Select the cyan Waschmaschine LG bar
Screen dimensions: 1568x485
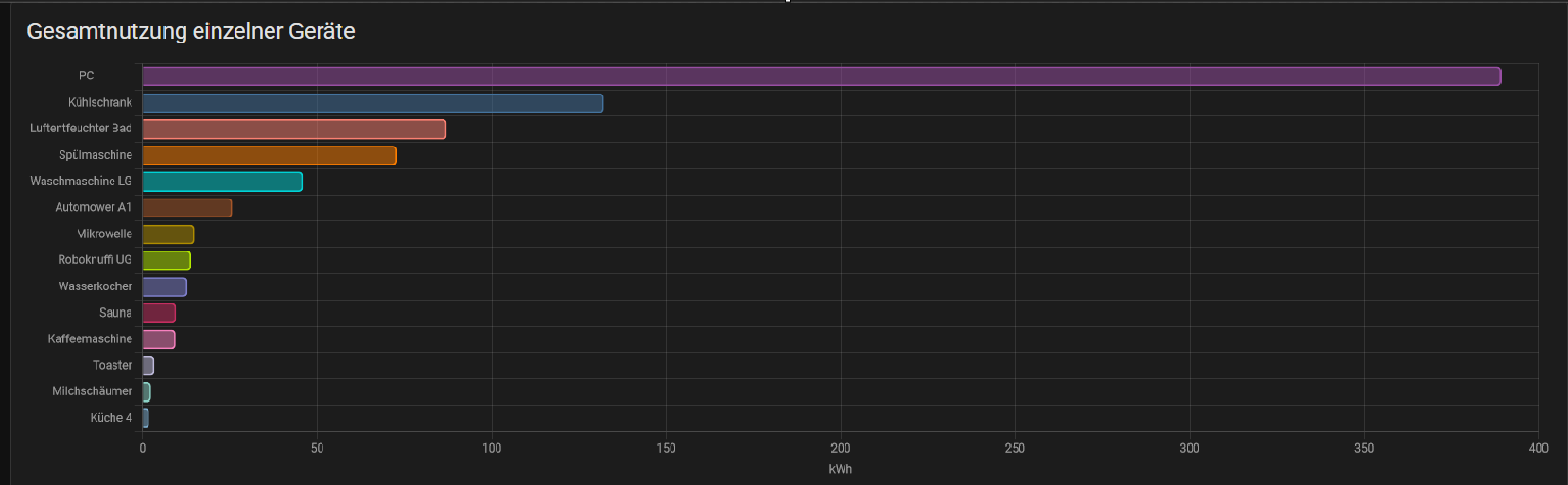pos(222,182)
